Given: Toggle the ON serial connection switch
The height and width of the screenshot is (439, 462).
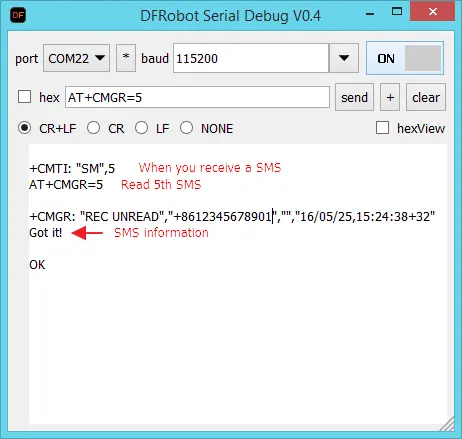Looking at the screenshot, I should pyautogui.click(x=405, y=58).
